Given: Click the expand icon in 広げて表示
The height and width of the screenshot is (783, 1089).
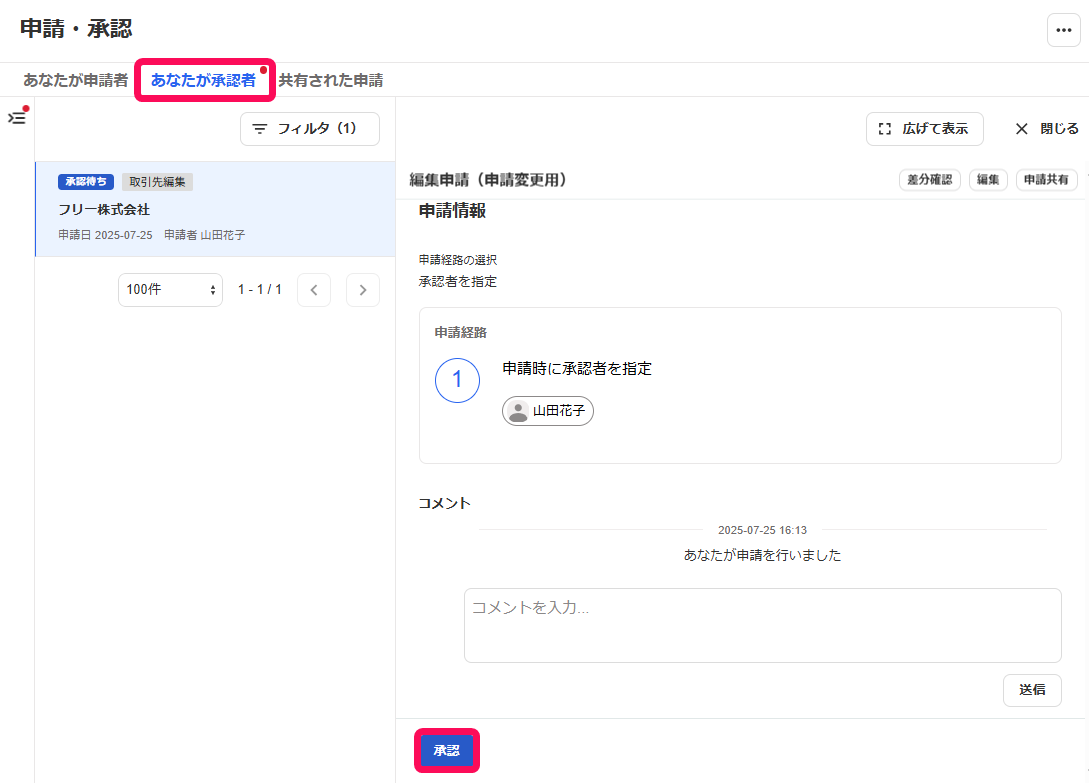Looking at the screenshot, I should tap(885, 129).
